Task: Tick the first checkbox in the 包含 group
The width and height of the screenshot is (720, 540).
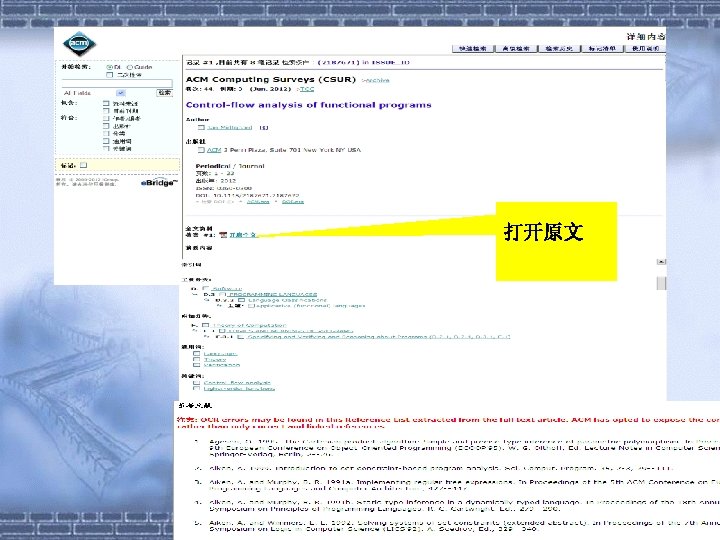Action: (106, 104)
